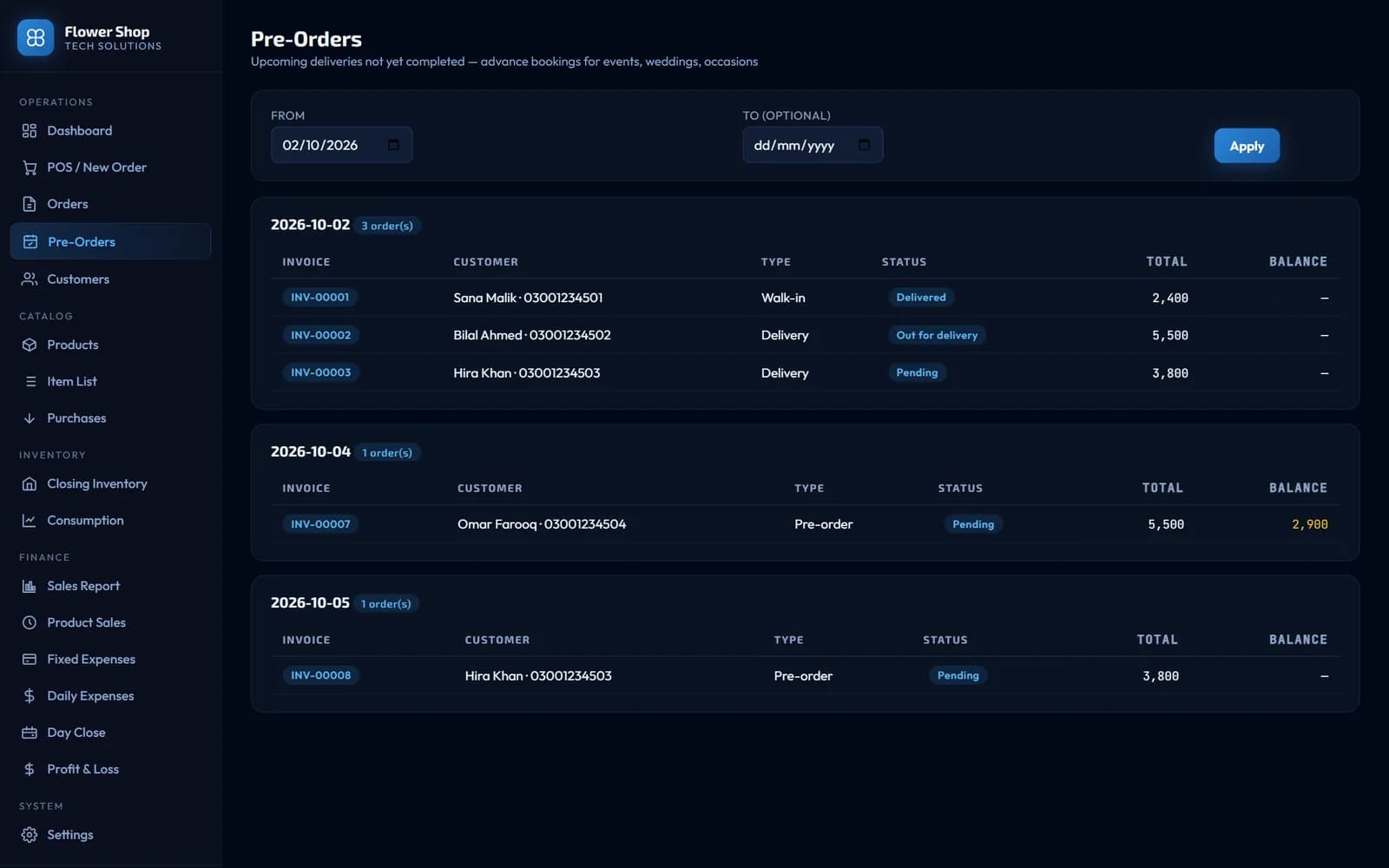The width and height of the screenshot is (1389, 868).
Task: Open Dashboard via its grid icon
Action: click(30, 130)
